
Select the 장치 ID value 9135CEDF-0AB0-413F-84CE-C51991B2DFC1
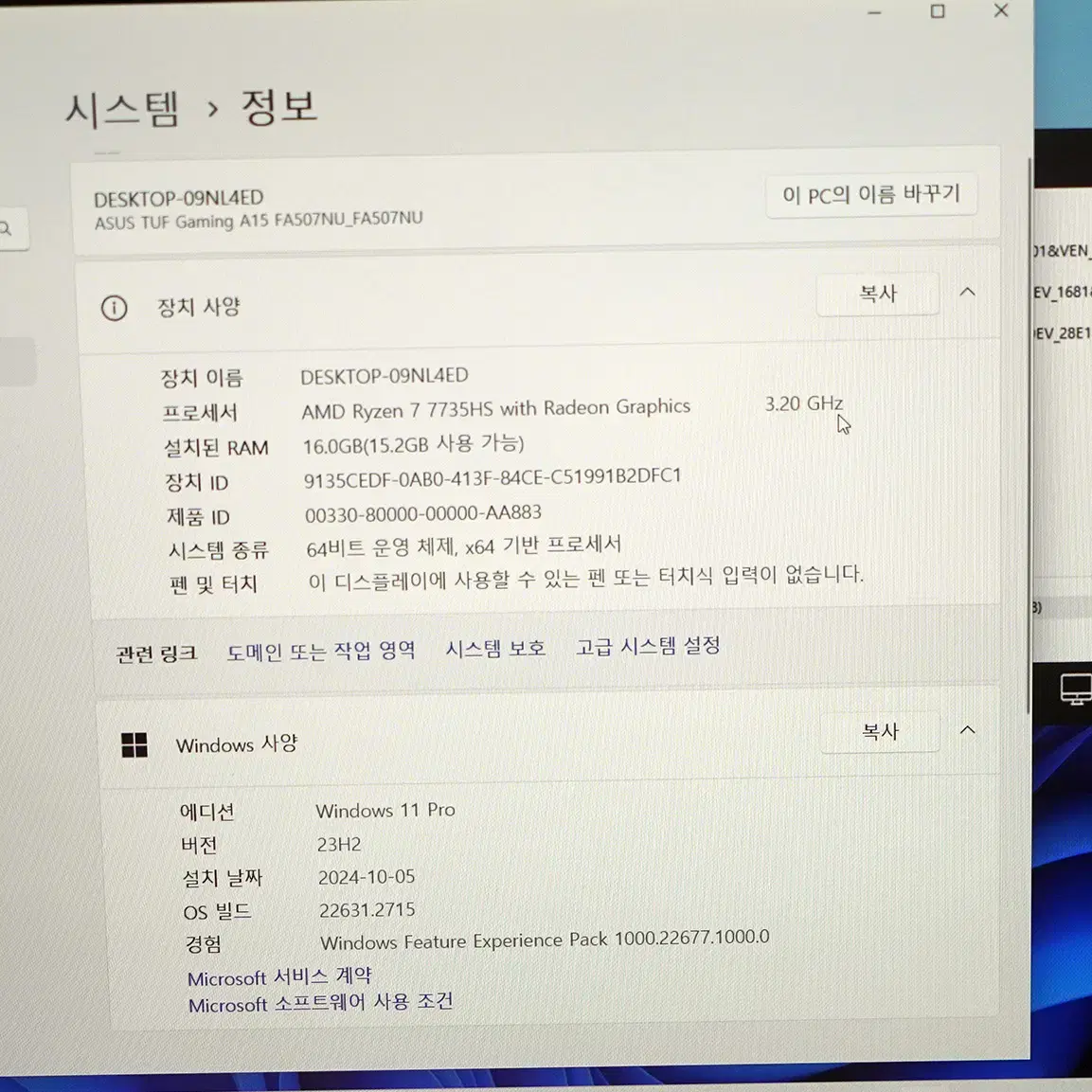492,477
